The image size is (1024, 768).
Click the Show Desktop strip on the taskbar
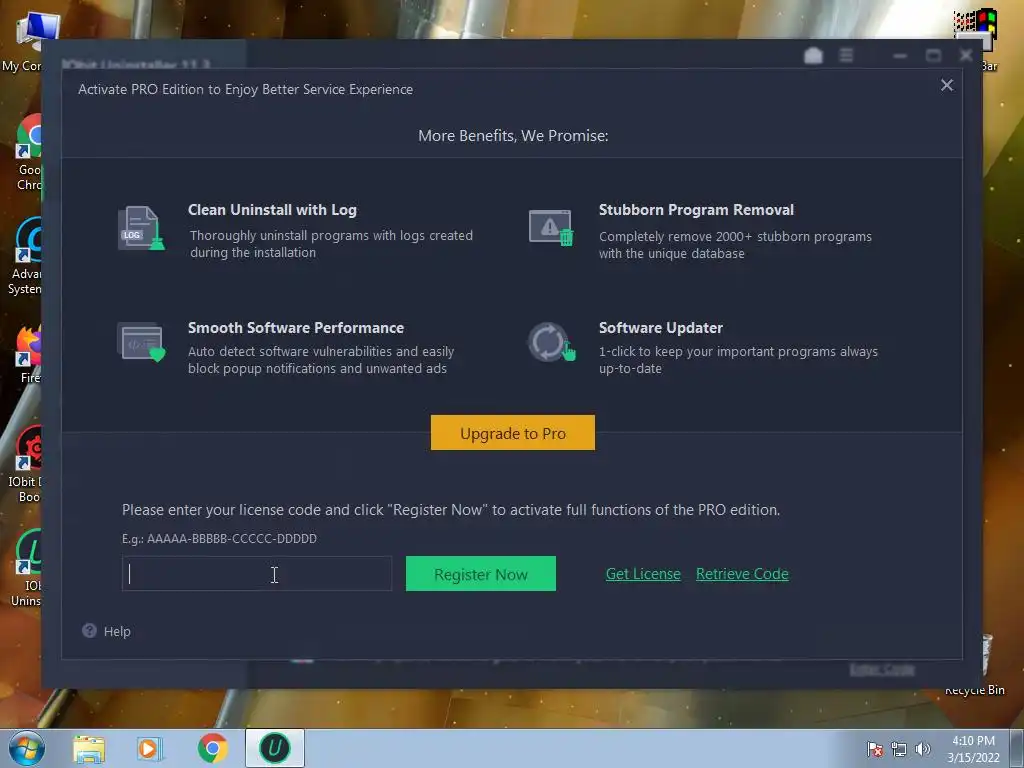point(1017,749)
